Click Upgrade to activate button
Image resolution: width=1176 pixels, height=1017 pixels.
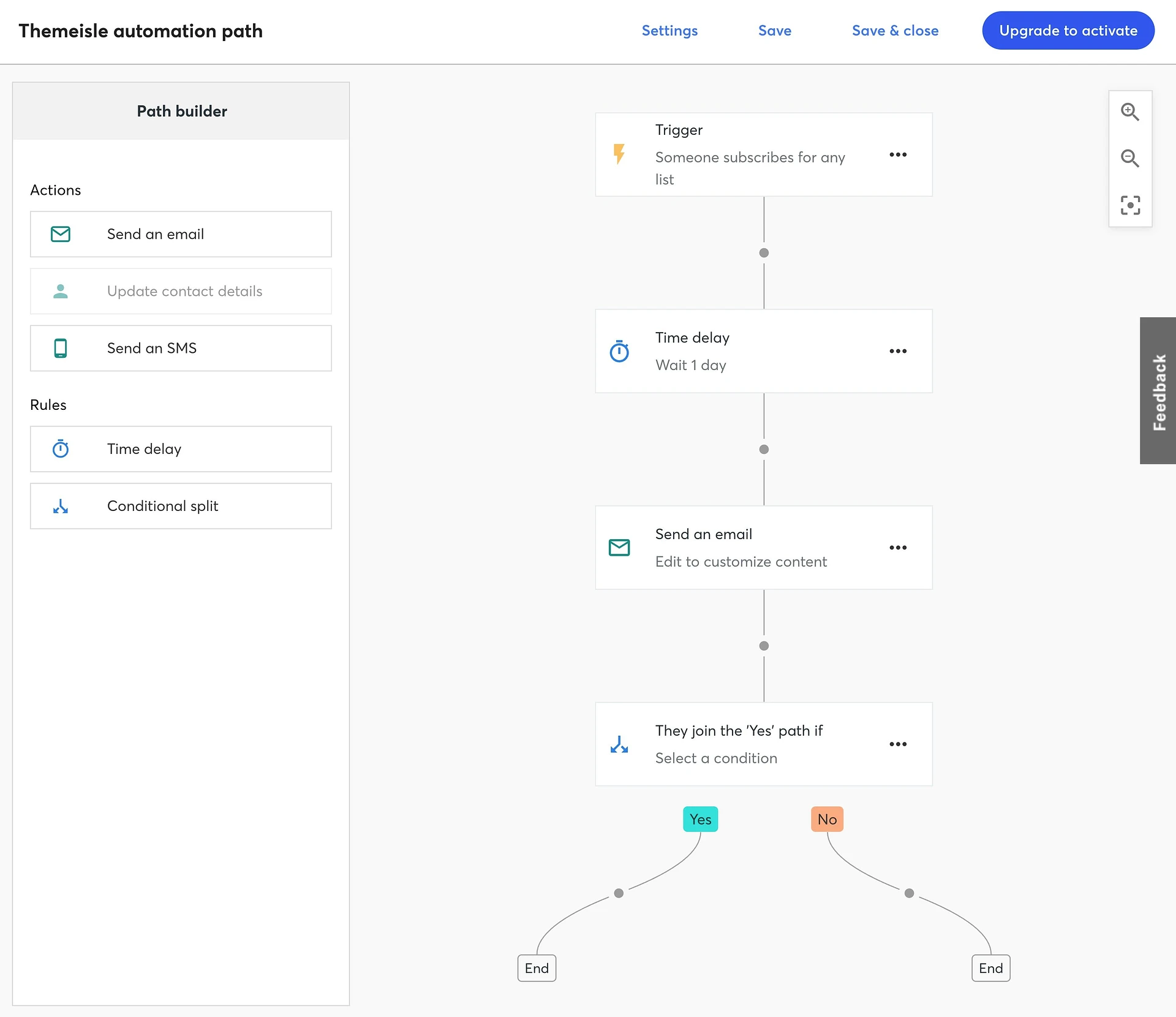[x=1069, y=31]
